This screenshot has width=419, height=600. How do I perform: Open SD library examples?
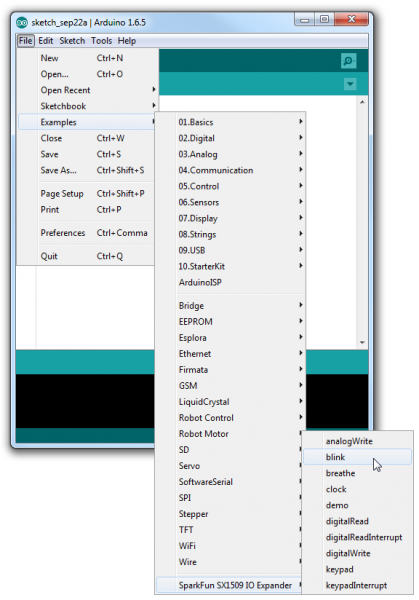(229, 450)
